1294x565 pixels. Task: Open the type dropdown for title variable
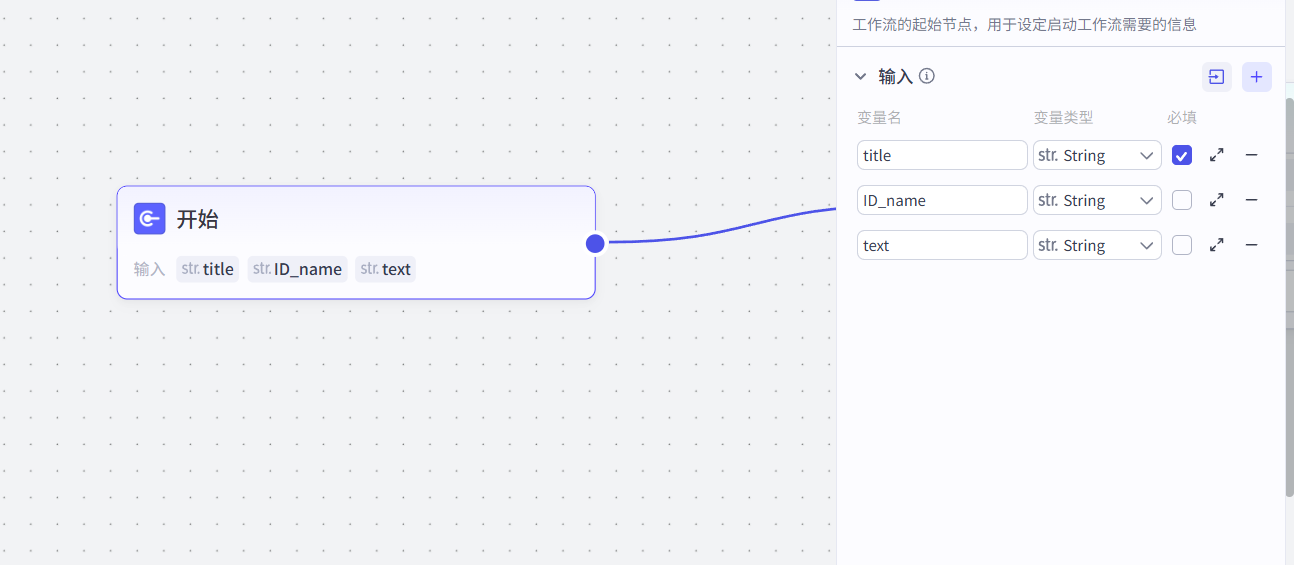pyautogui.click(x=1097, y=155)
